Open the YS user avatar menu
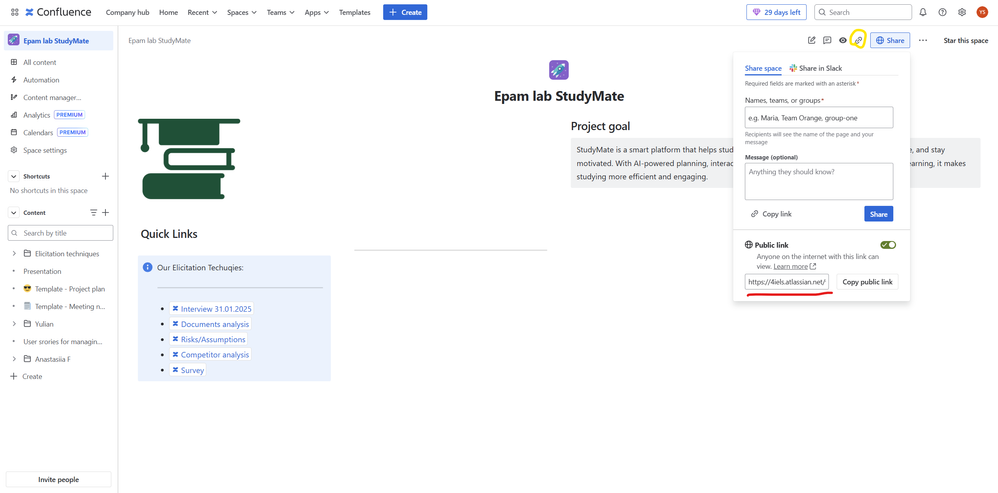 [x=981, y=12]
